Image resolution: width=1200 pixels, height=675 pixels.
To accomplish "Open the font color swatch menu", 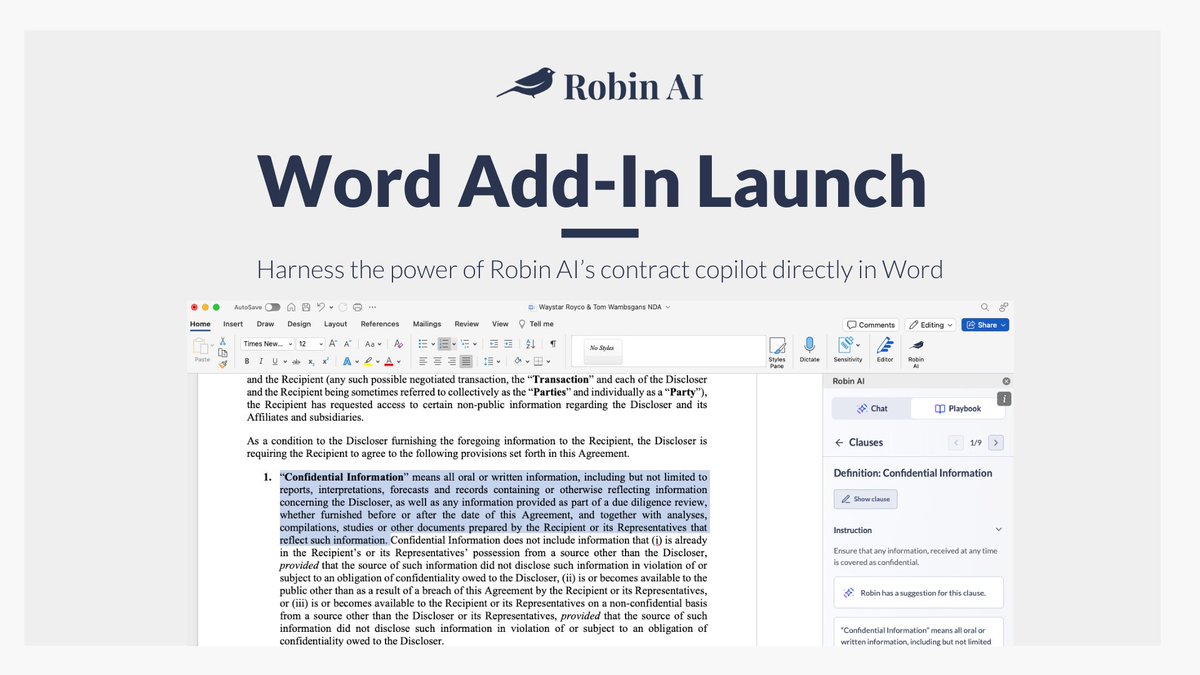I will point(388,360).
